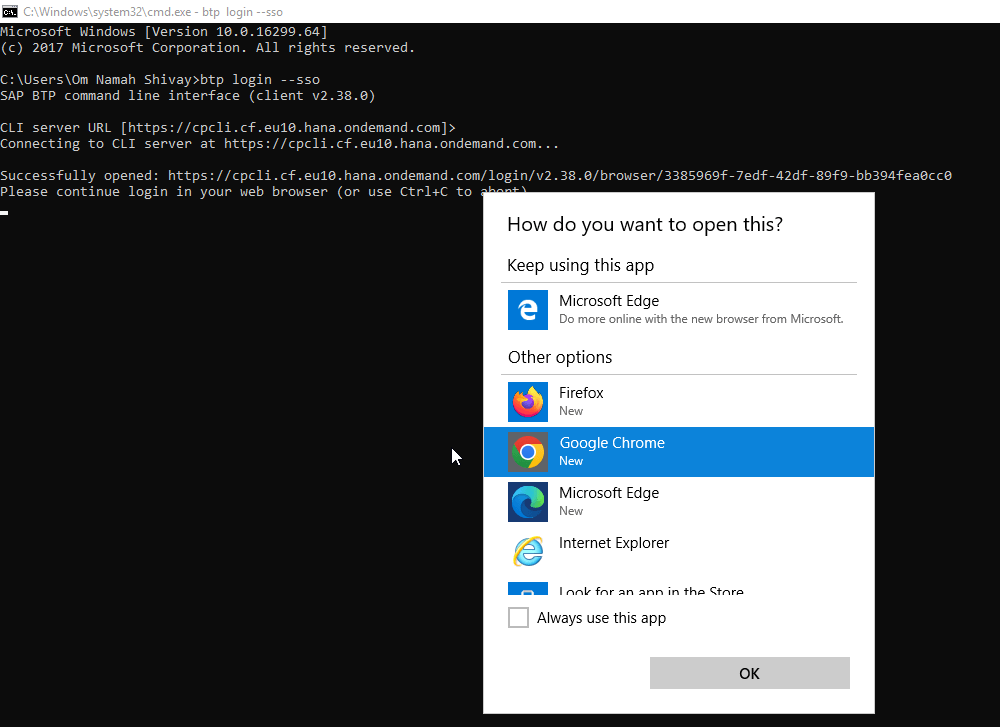This screenshot has height=727, width=1000.
Task: Click the 'CLI server URL' prompt line
Action: pos(228,128)
